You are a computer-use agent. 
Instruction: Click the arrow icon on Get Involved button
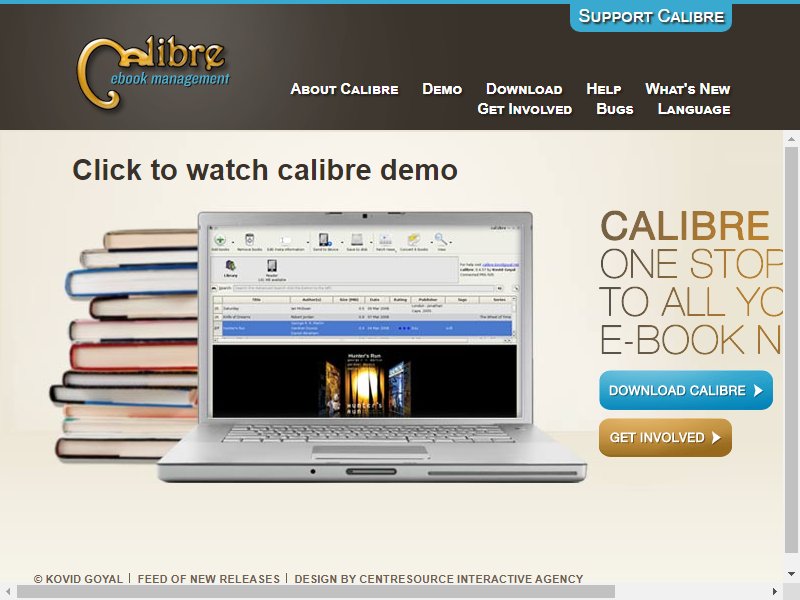tap(716, 438)
